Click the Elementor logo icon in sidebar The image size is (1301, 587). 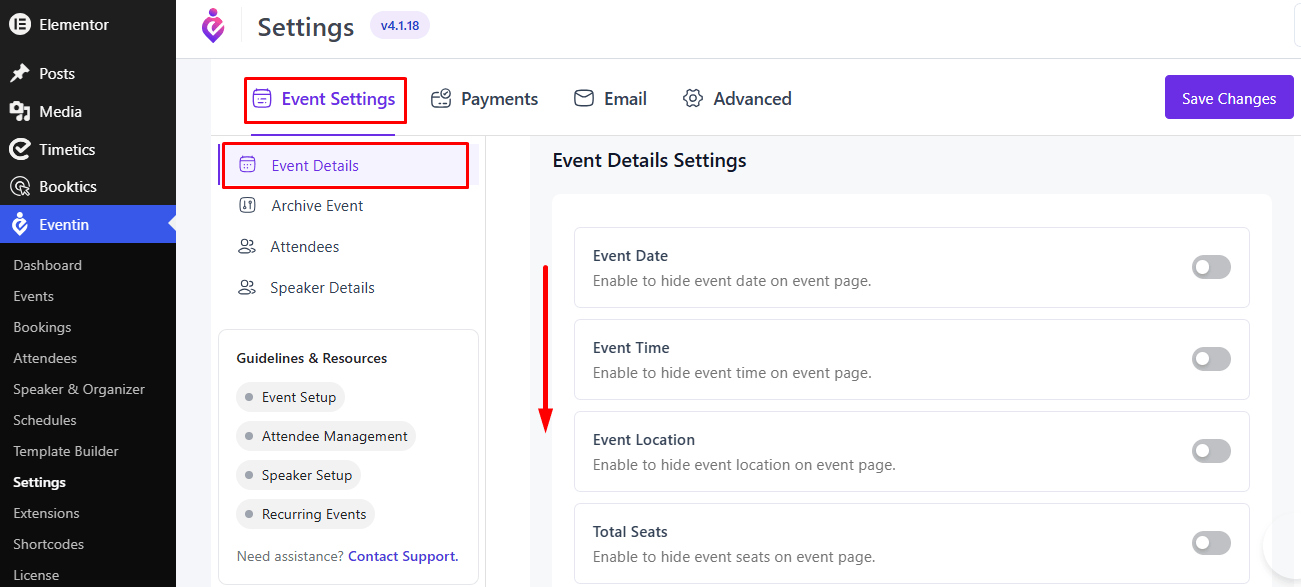[x=20, y=25]
